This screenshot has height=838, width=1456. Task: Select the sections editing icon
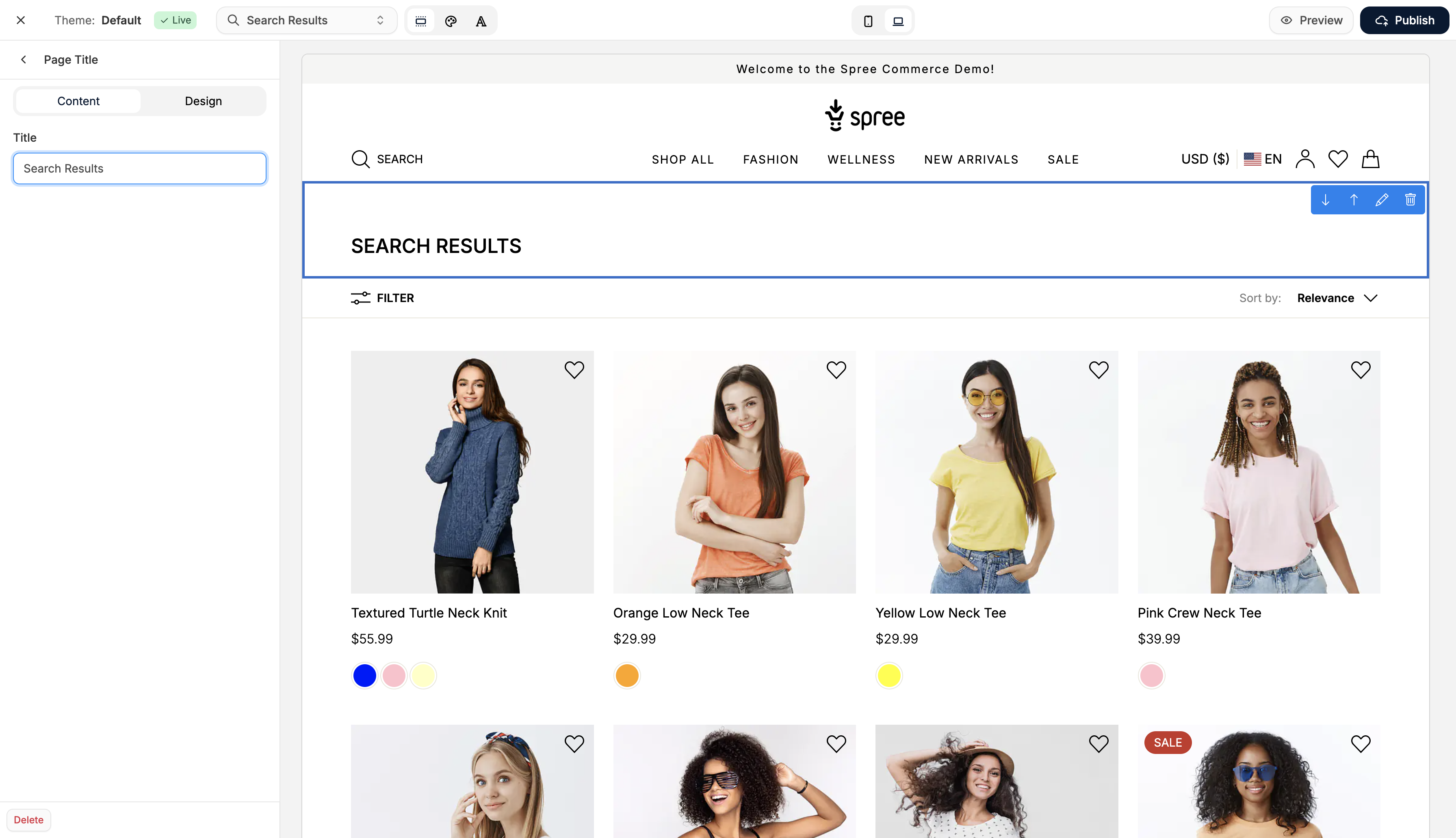421,20
